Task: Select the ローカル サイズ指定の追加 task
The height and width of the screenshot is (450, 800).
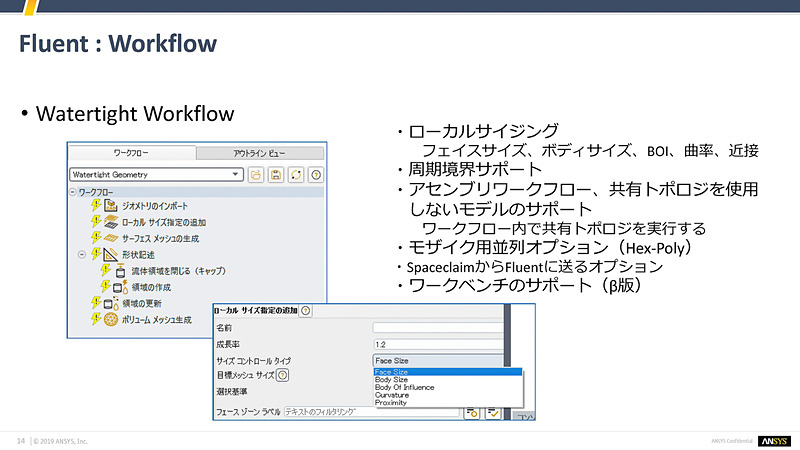Action: click(164, 222)
